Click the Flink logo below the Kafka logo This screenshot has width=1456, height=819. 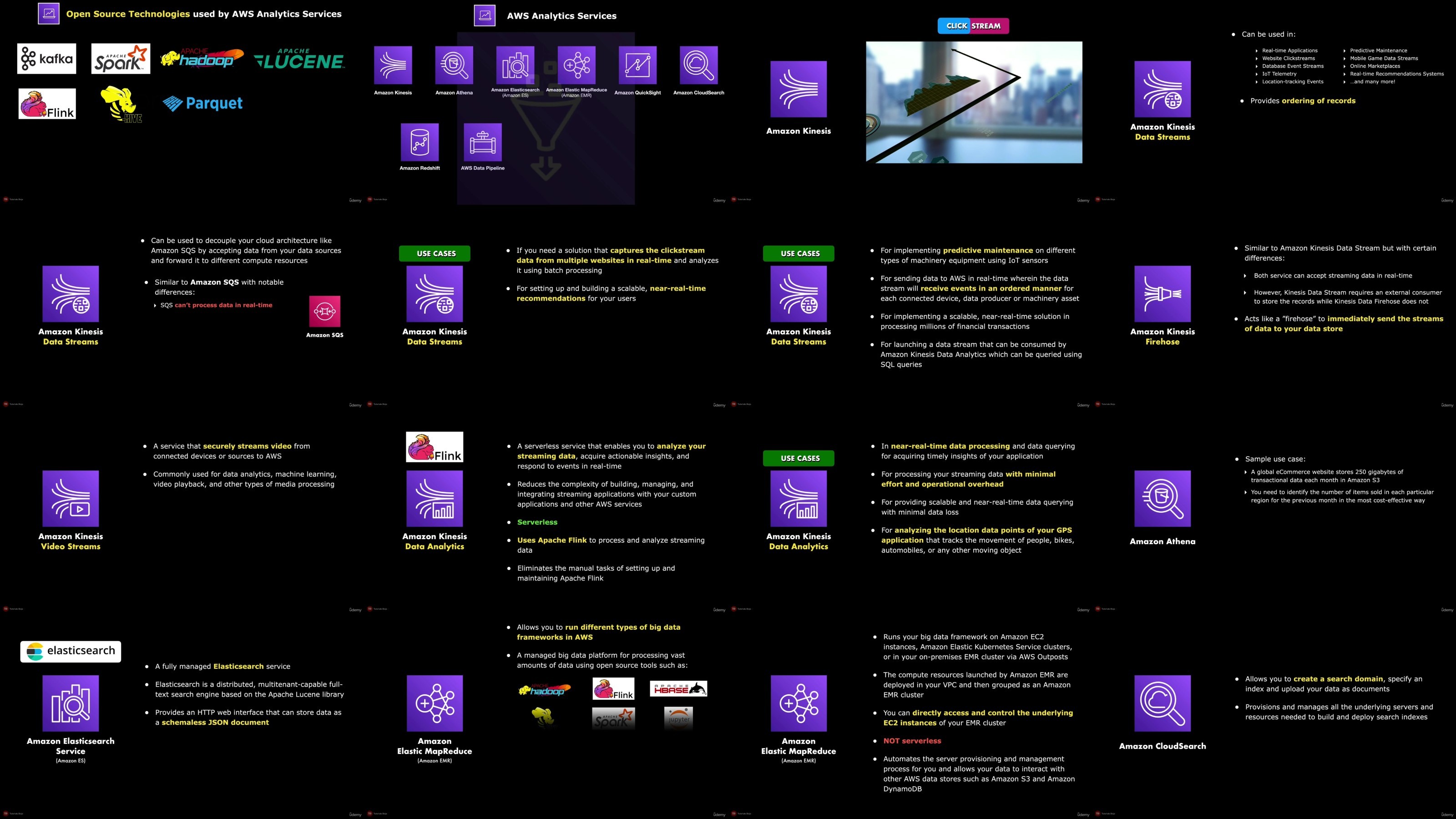click(x=47, y=103)
